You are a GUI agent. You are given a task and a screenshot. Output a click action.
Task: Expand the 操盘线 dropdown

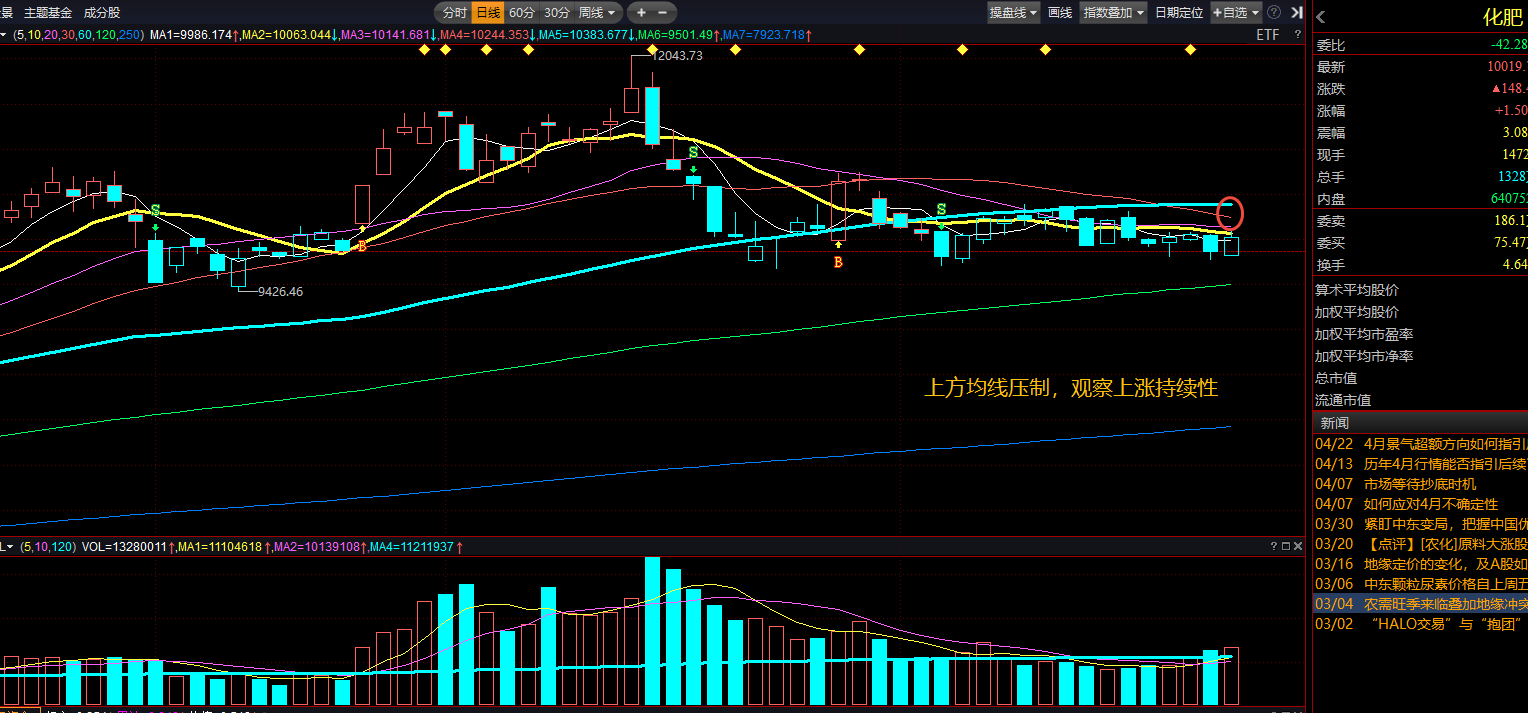click(1013, 13)
